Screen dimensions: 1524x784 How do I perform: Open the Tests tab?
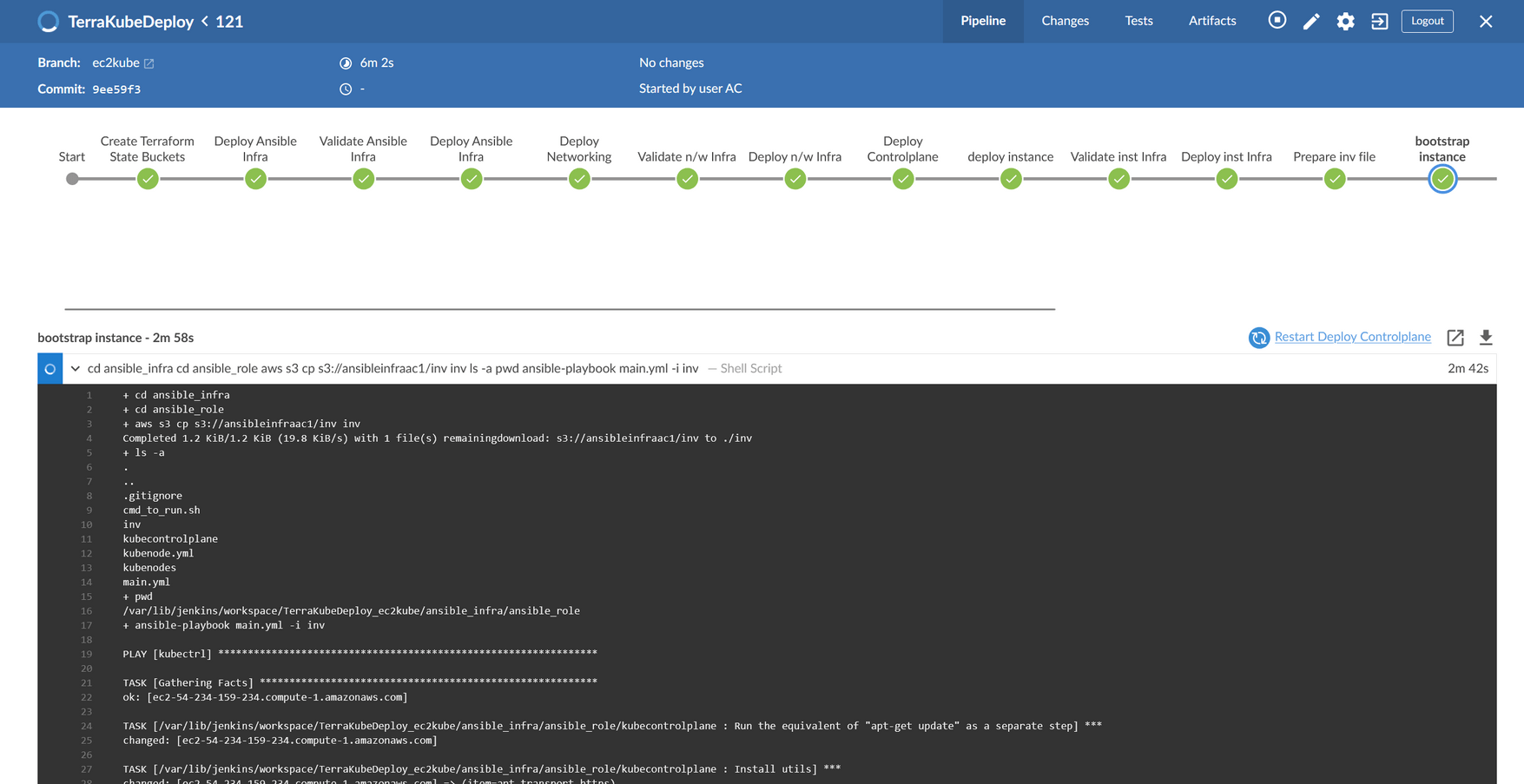coord(1138,21)
